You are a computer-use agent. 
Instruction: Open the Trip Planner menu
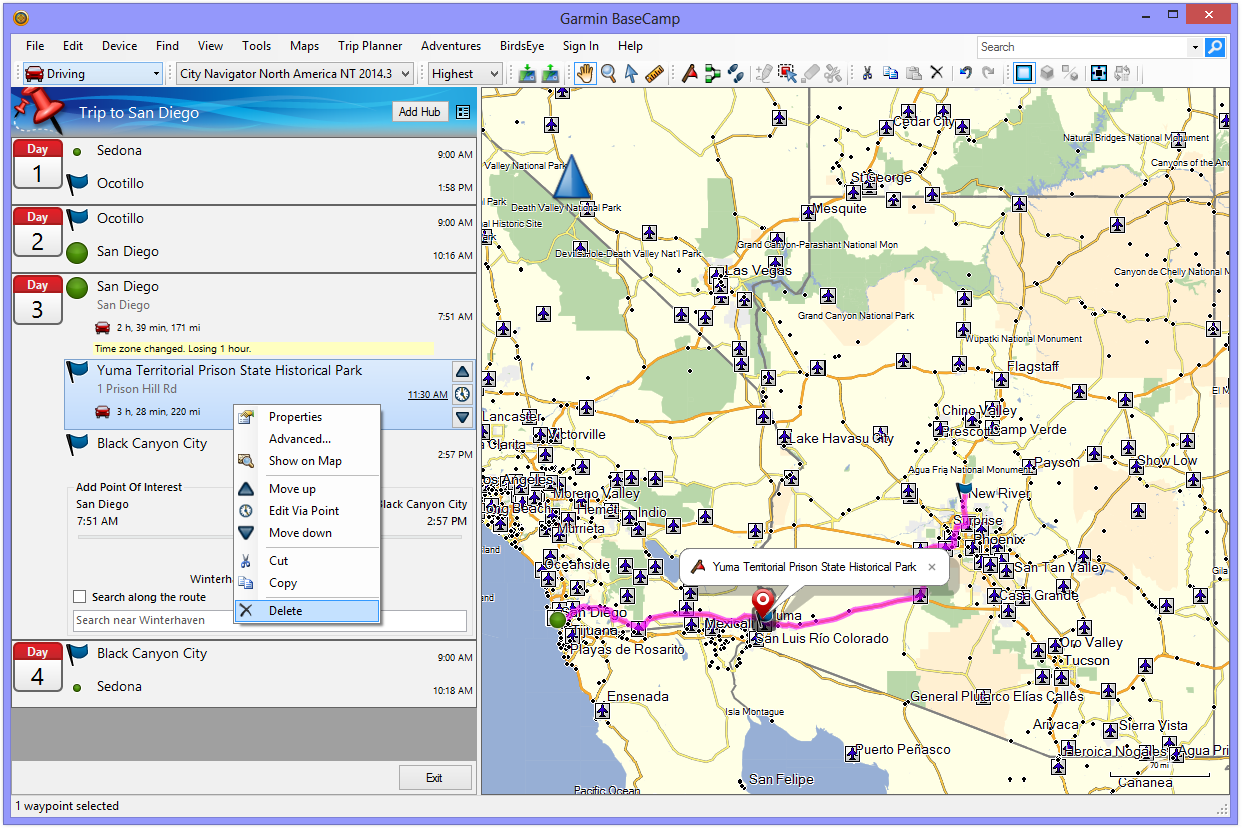370,46
